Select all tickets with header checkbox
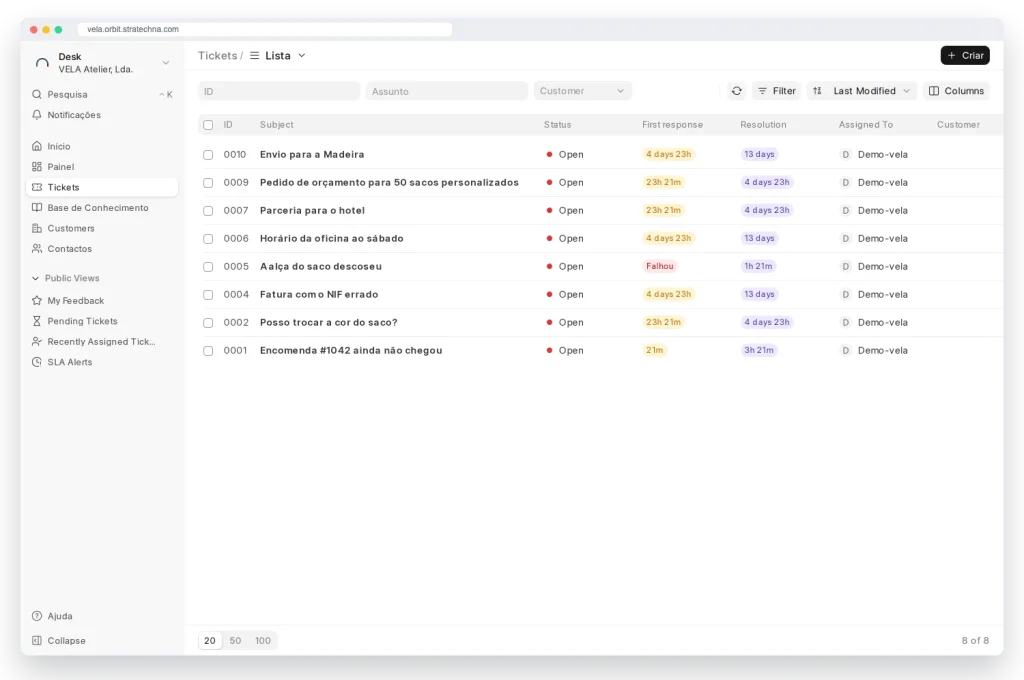Viewport: 1024px width, 680px height. click(208, 125)
